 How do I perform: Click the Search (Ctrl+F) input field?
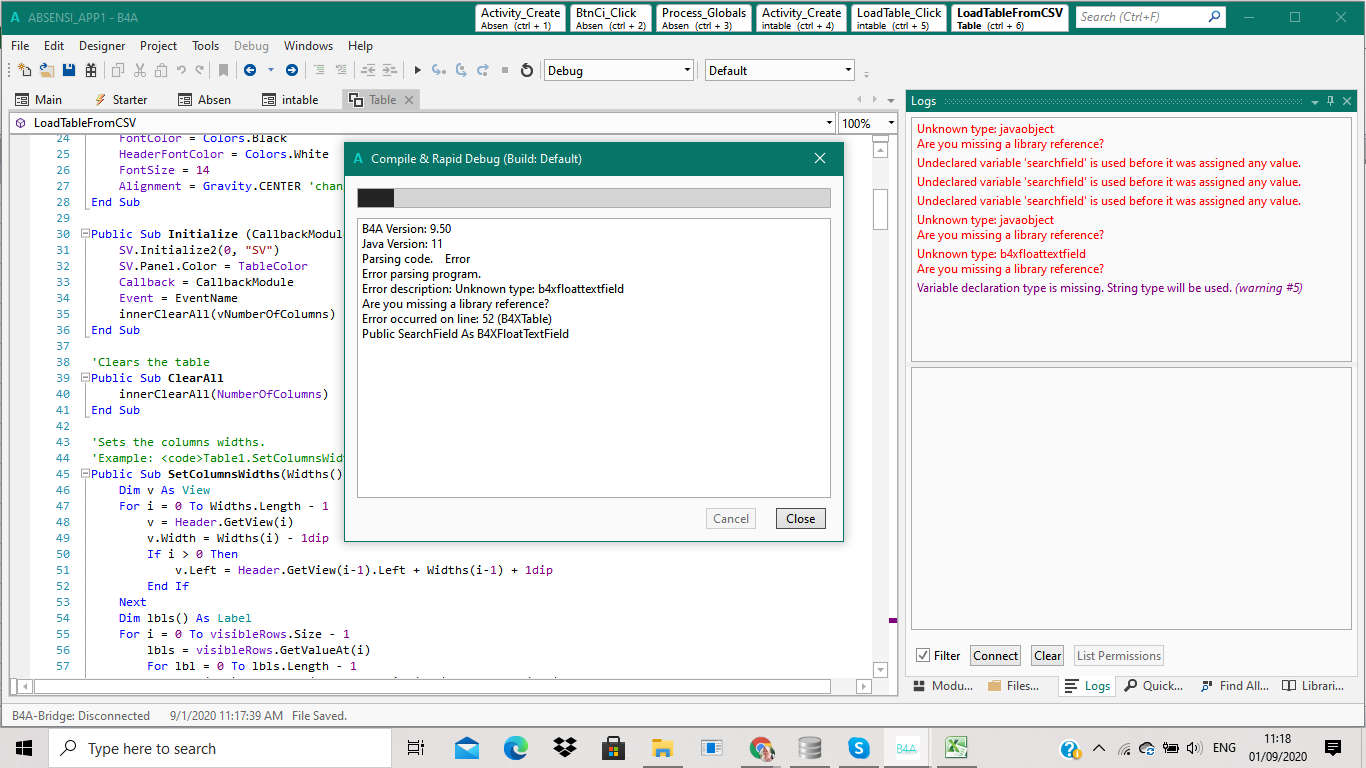pyautogui.click(x=1150, y=17)
